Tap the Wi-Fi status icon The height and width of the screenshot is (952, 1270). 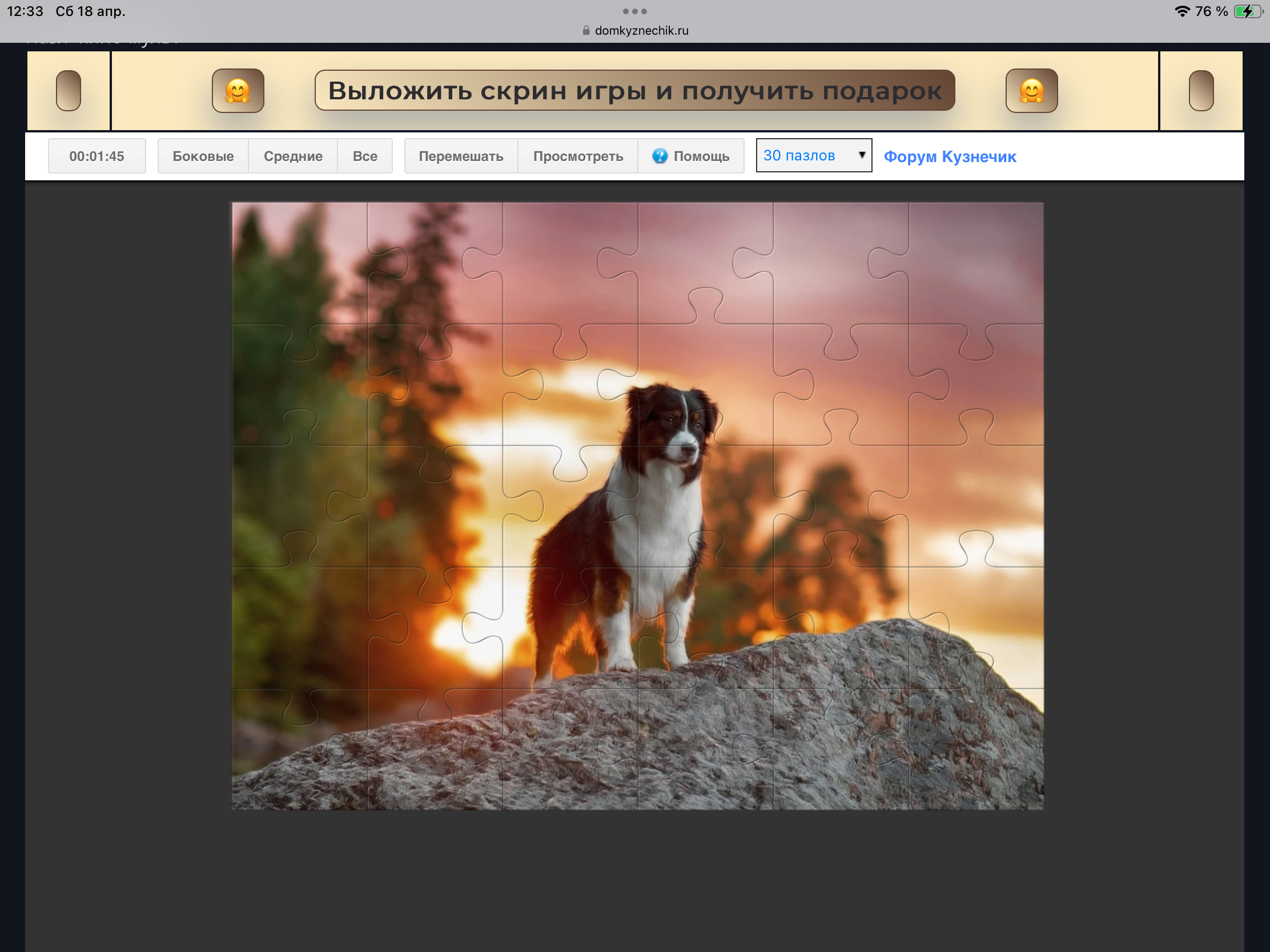[1181, 11]
